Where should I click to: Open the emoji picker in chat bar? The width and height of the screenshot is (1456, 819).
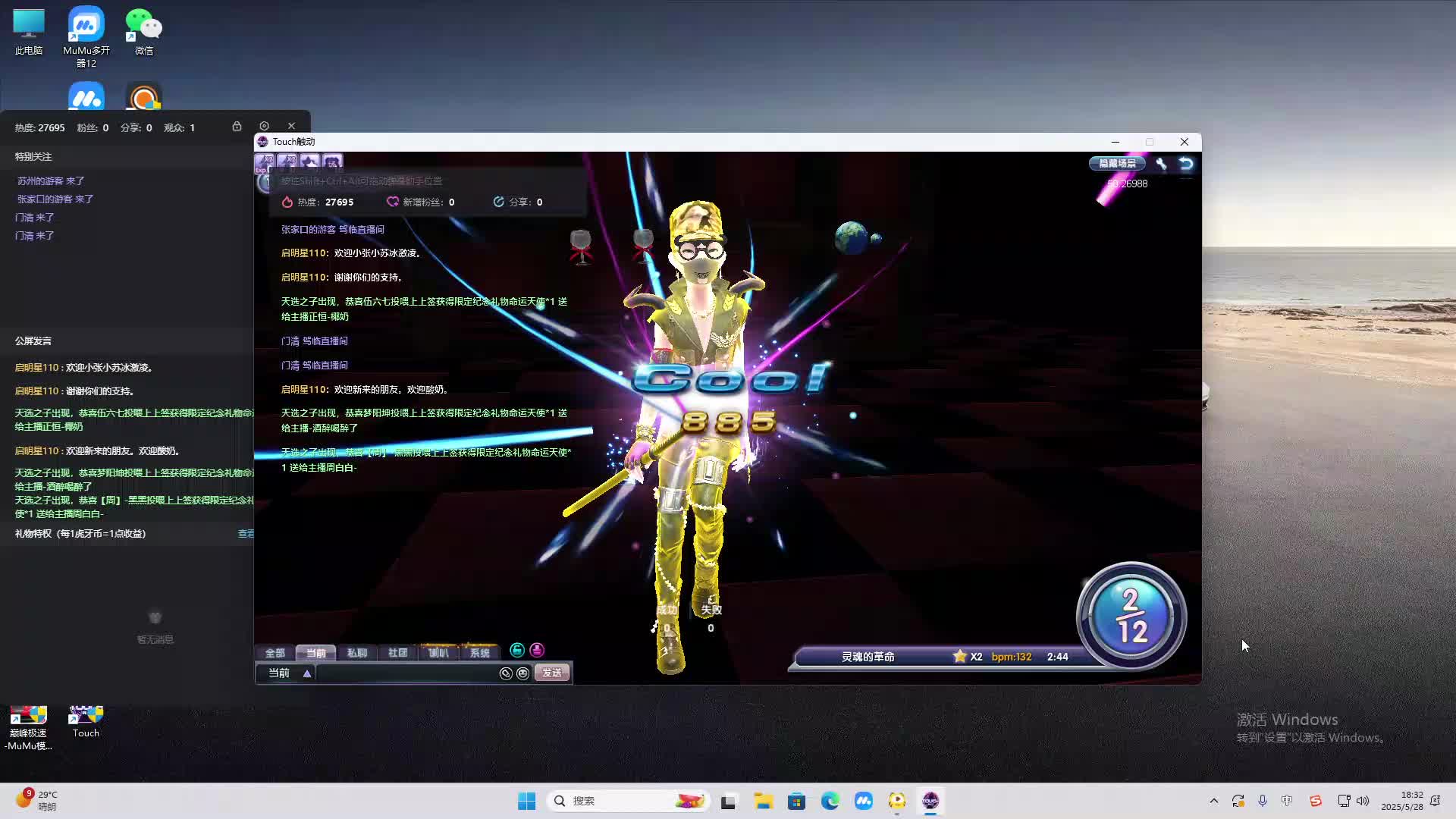tap(522, 673)
